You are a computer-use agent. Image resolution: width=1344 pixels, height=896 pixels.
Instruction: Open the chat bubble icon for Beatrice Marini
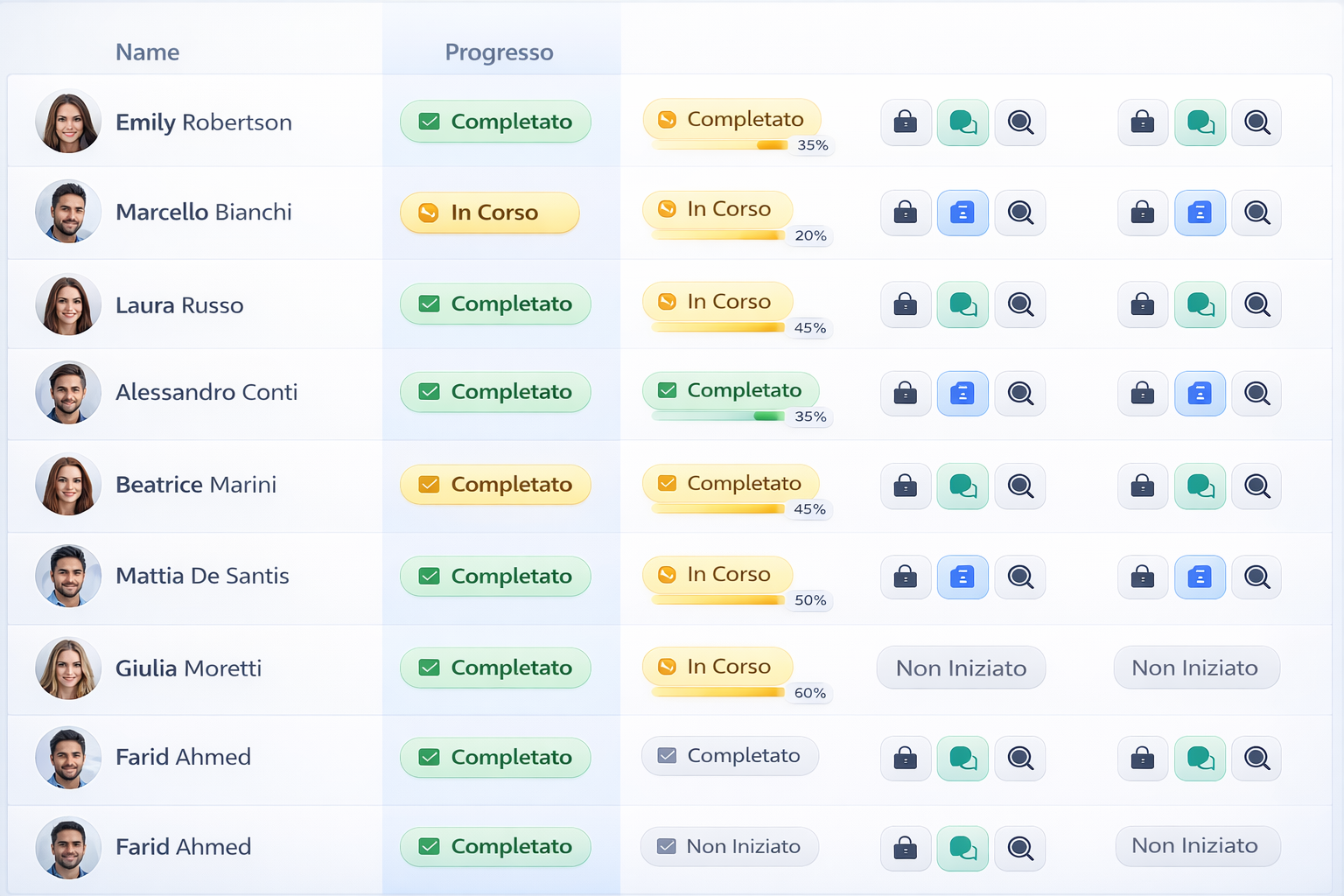click(962, 486)
